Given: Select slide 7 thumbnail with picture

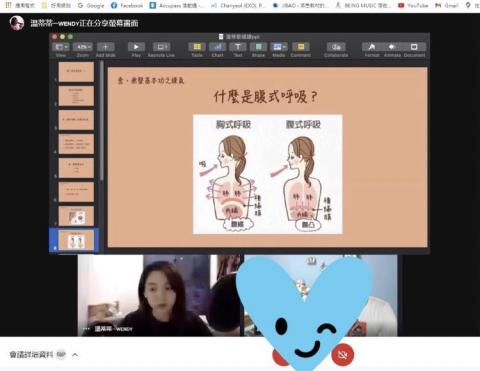Looking at the screenshot, I should coord(76,216).
